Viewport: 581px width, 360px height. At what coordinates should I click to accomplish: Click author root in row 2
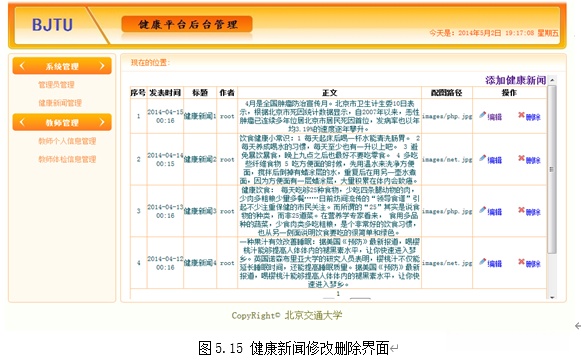(x=227, y=160)
